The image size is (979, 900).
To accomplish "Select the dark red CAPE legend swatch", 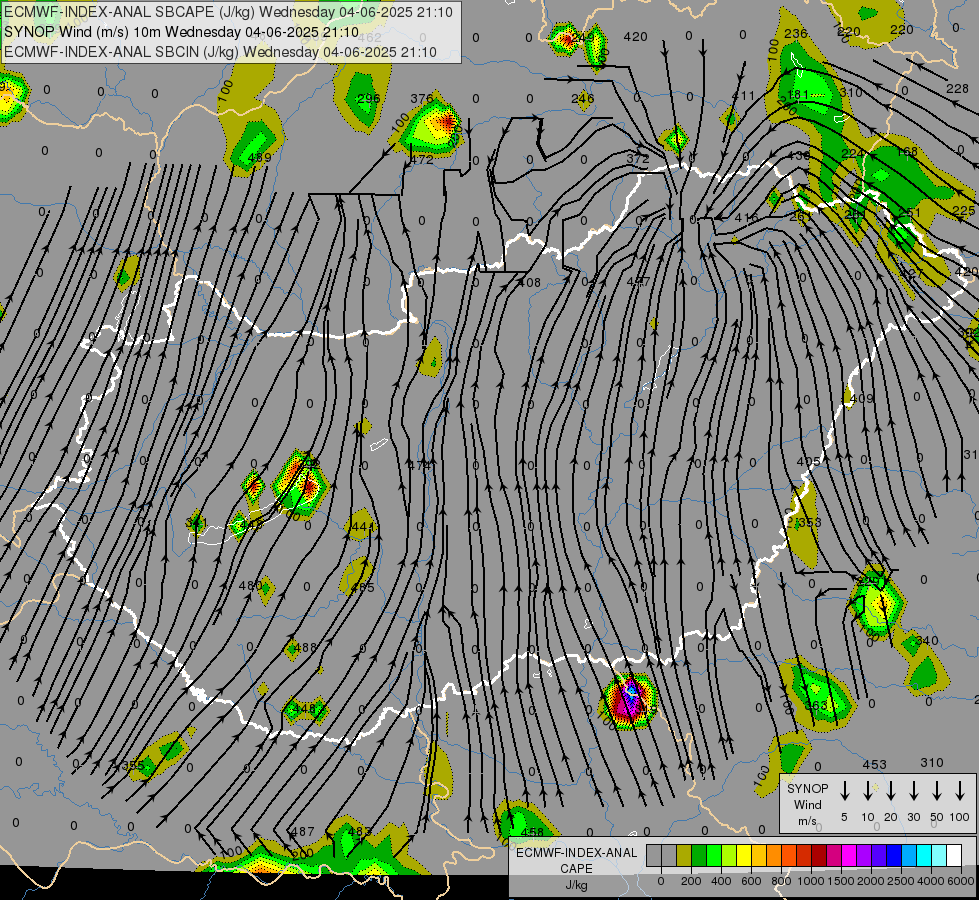I will pyautogui.click(x=819, y=856).
